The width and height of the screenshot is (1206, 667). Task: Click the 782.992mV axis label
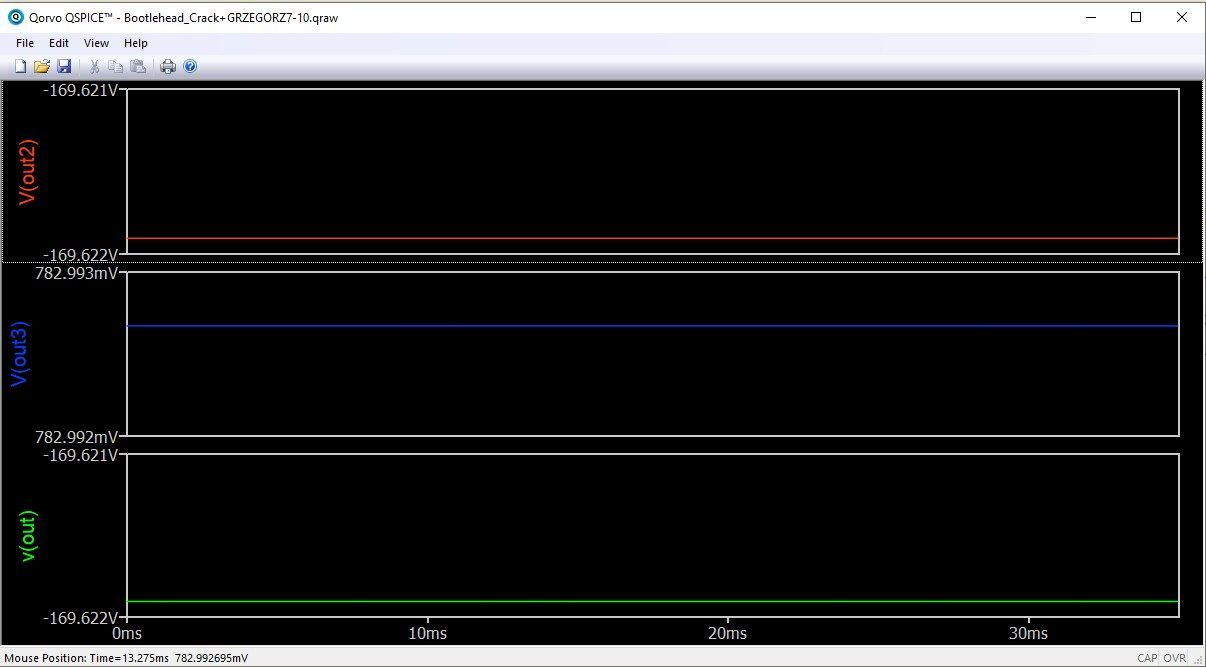(x=75, y=437)
